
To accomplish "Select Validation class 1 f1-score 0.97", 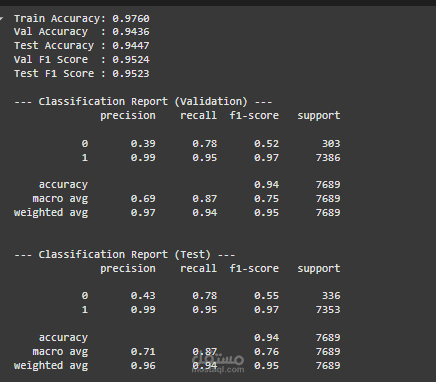I will tap(266, 158).
